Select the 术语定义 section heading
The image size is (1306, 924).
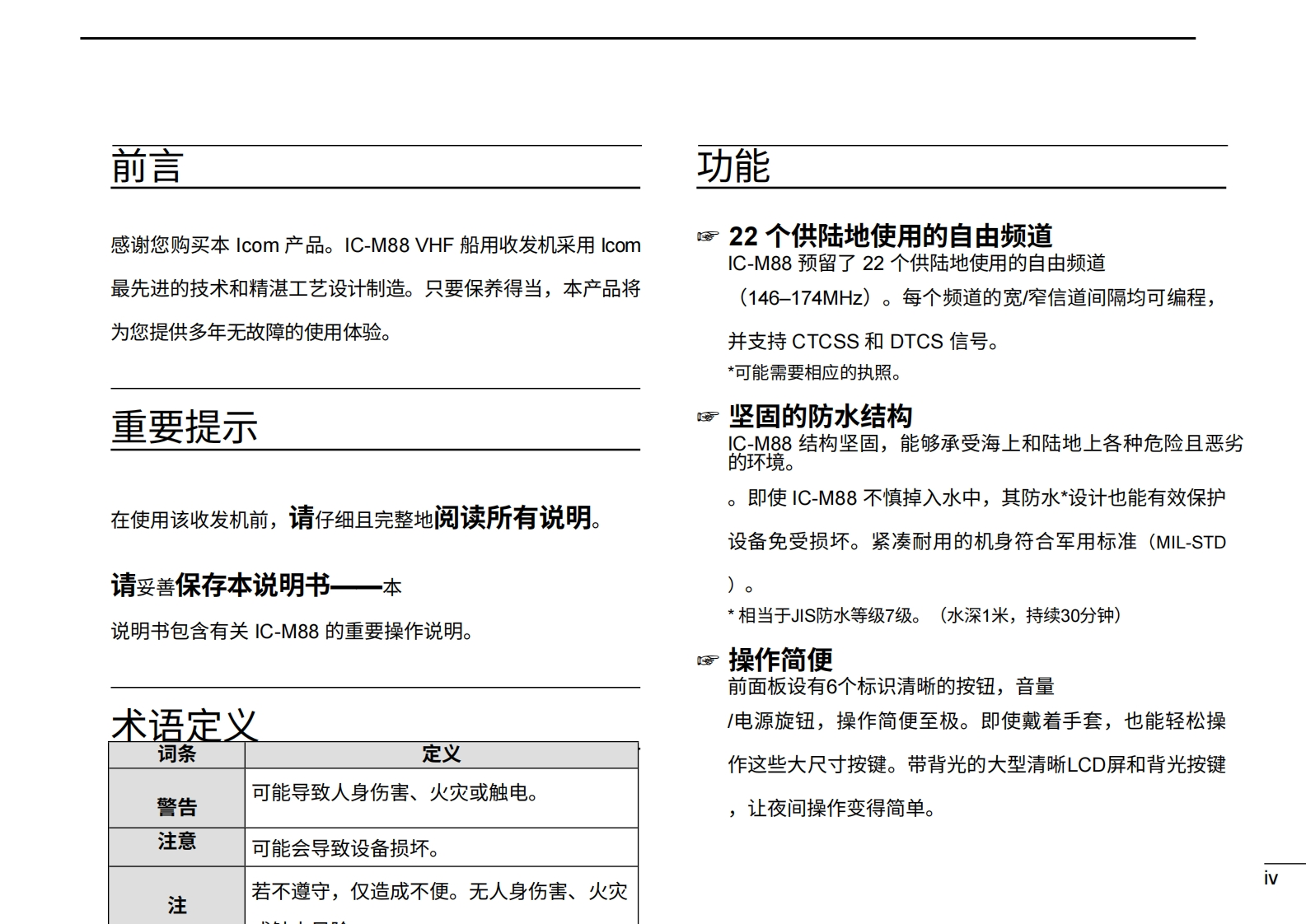[x=185, y=725]
